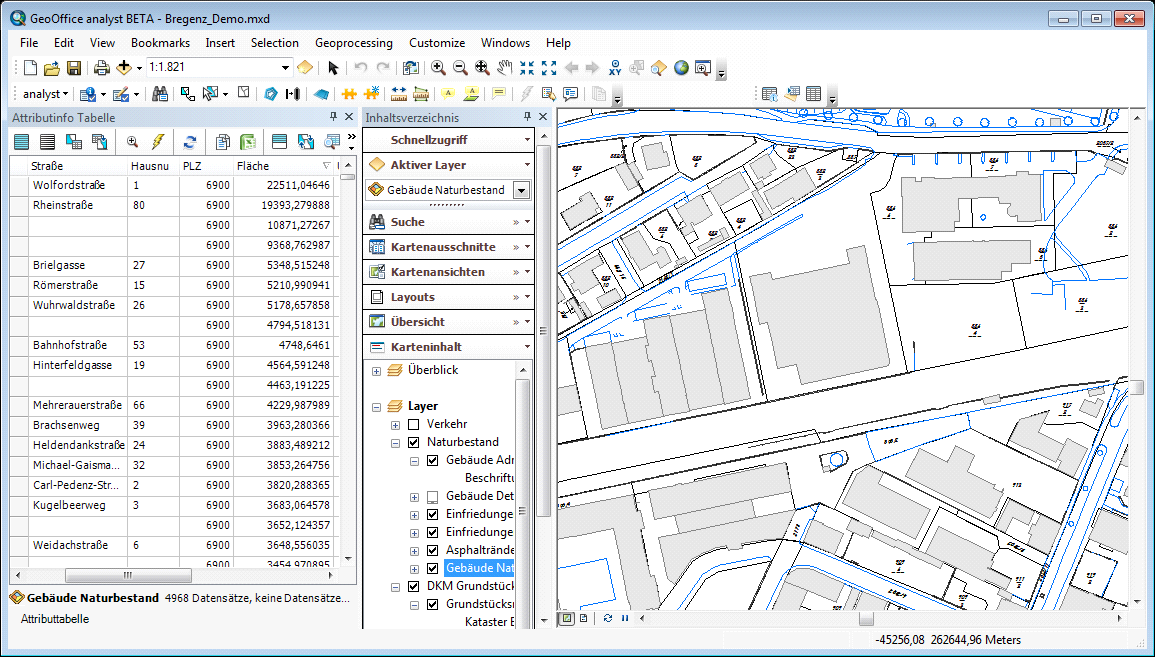Open the Geoprocessing menu
The height and width of the screenshot is (657, 1155).
click(x=353, y=43)
